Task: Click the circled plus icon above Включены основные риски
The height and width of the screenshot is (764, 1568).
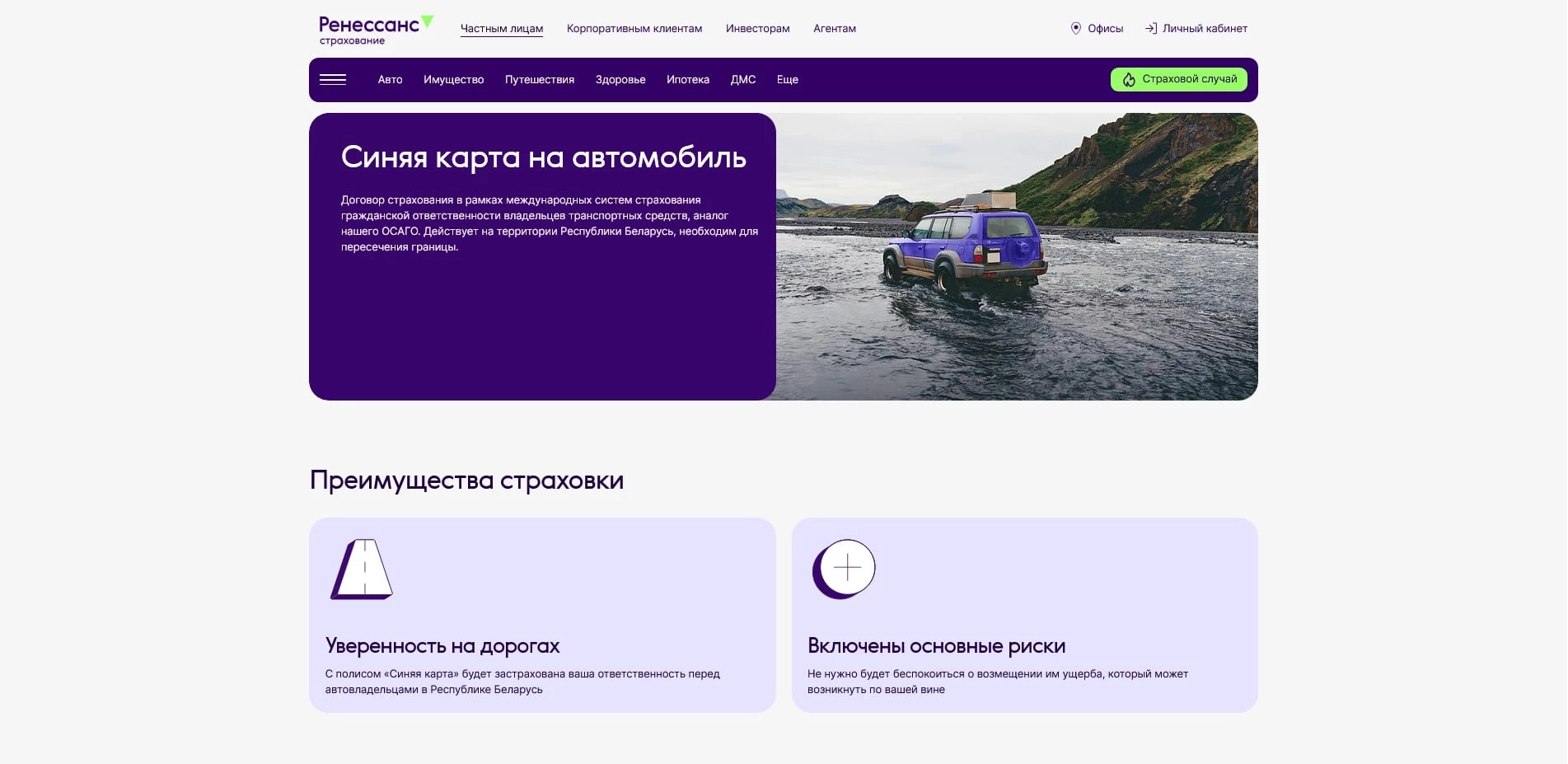Action: click(x=845, y=568)
